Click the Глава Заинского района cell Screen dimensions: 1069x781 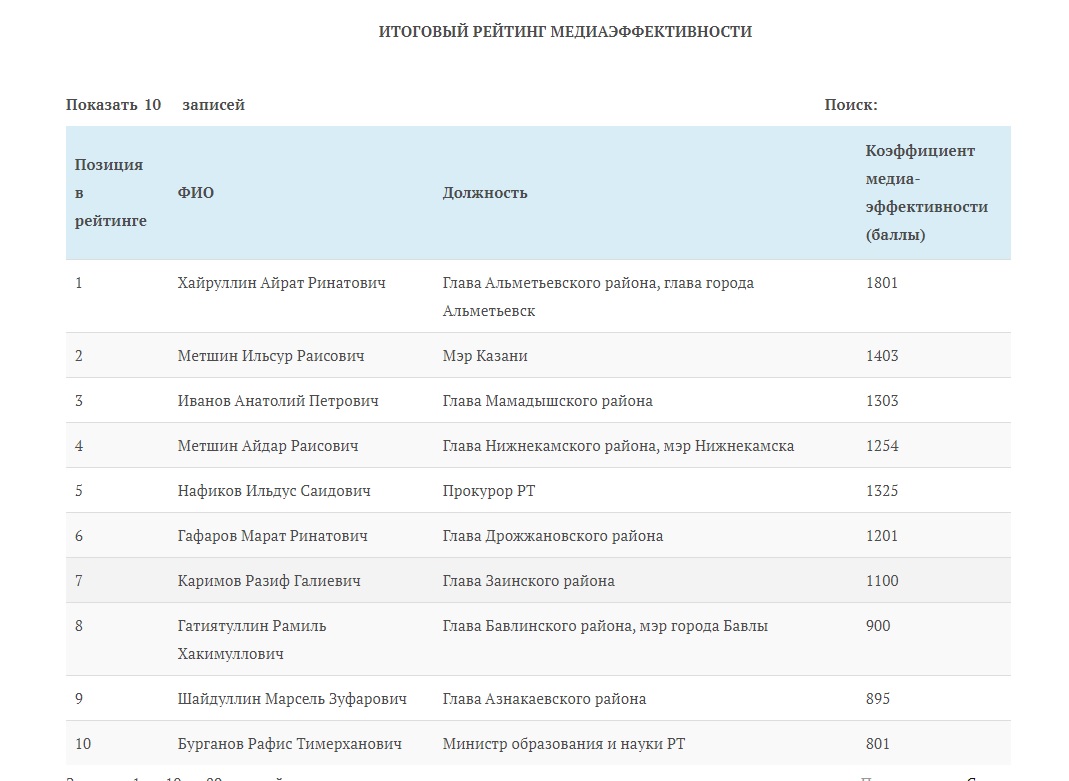click(528, 581)
